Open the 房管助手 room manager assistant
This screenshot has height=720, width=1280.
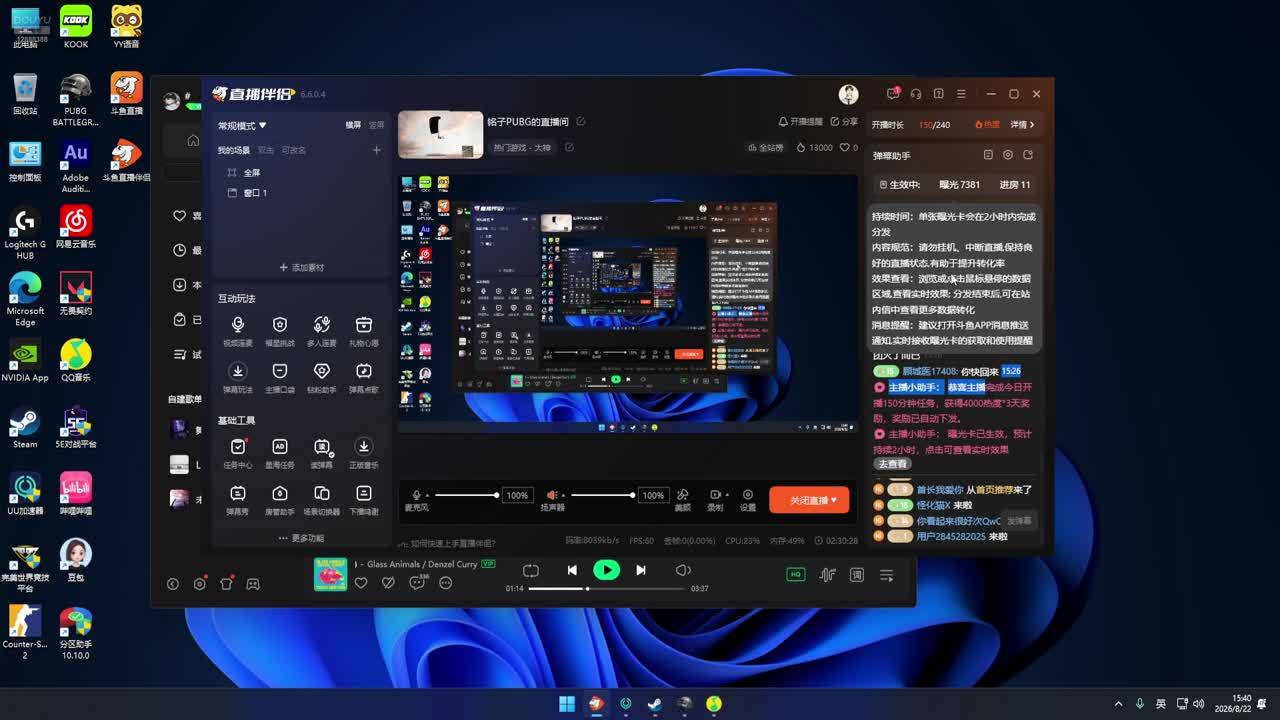pos(280,500)
